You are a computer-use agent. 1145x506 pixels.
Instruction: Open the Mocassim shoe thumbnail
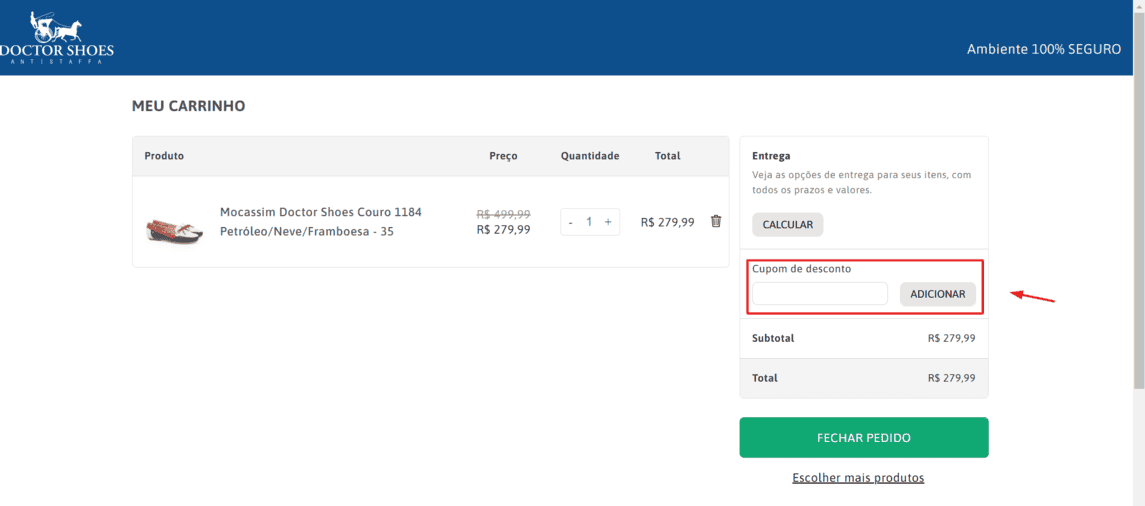point(173,229)
